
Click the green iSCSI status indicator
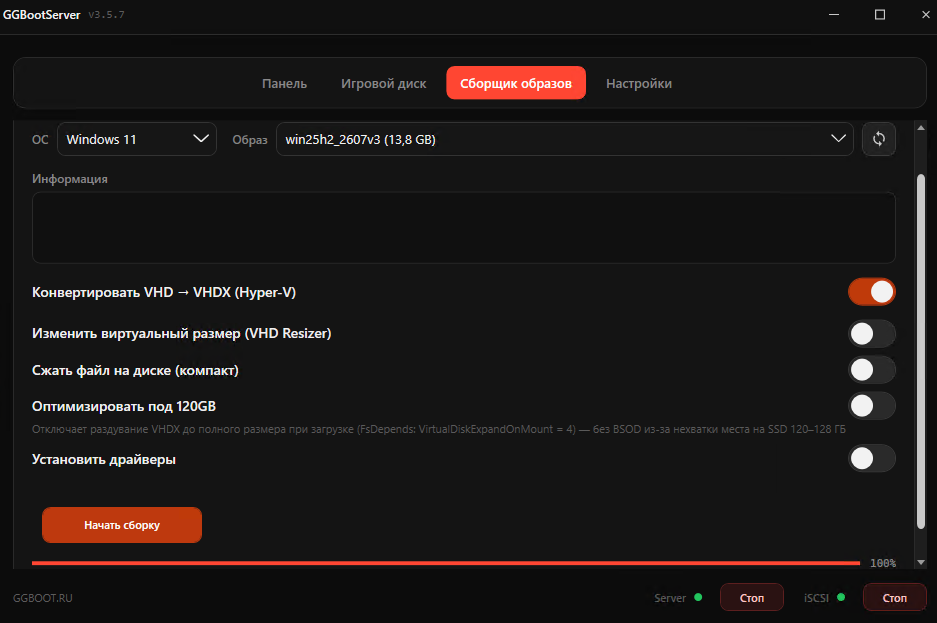841,597
